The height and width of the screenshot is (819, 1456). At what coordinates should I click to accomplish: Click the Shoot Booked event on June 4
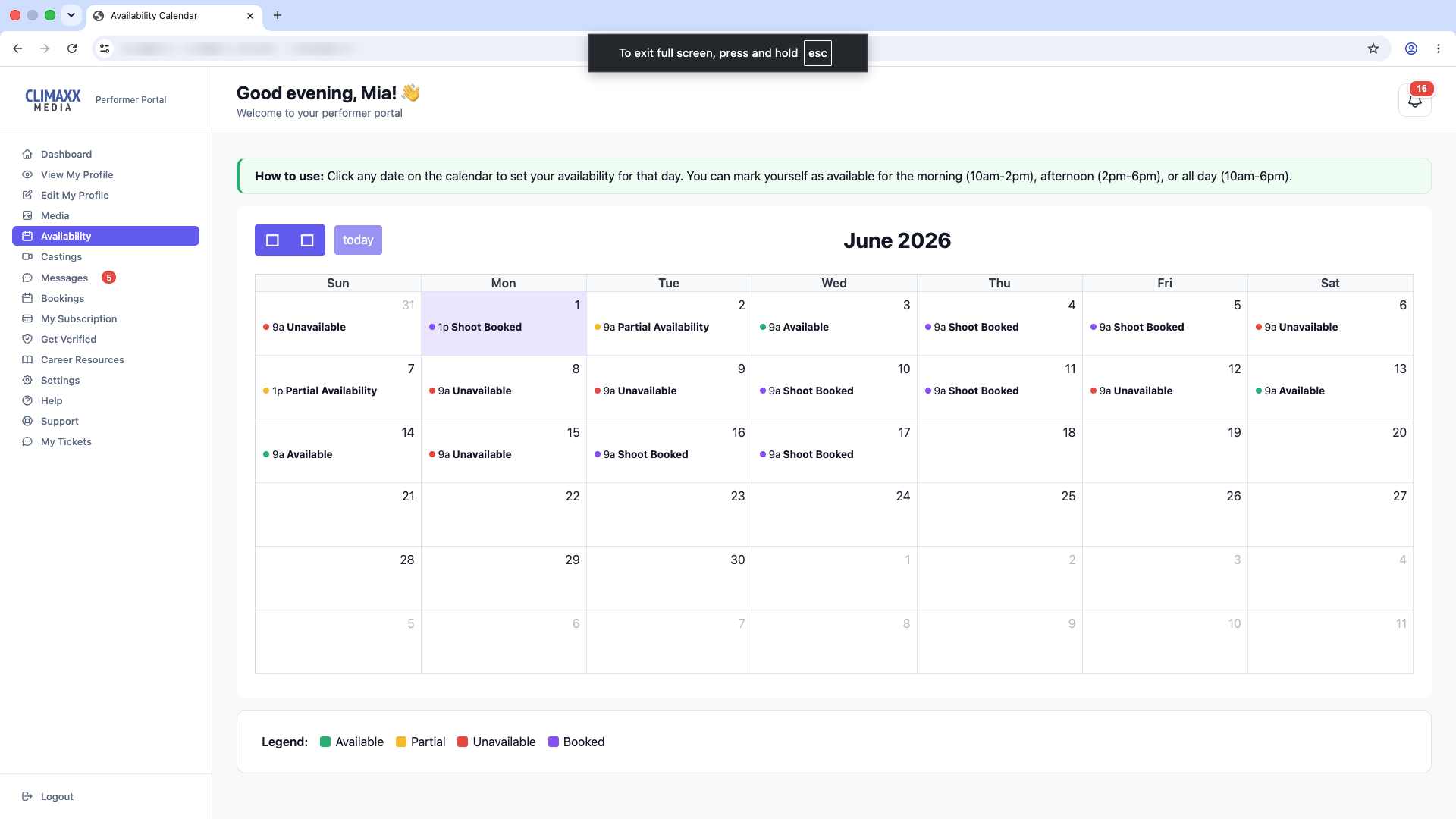(x=999, y=327)
